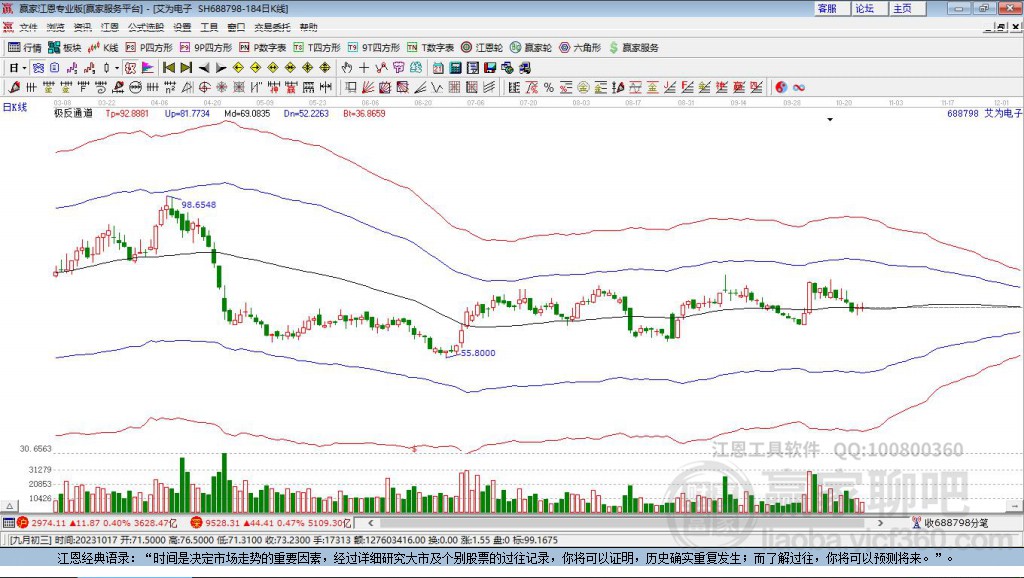Click the floppy disk save icon
This screenshot has height=578, width=1024.
click(490, 68)
